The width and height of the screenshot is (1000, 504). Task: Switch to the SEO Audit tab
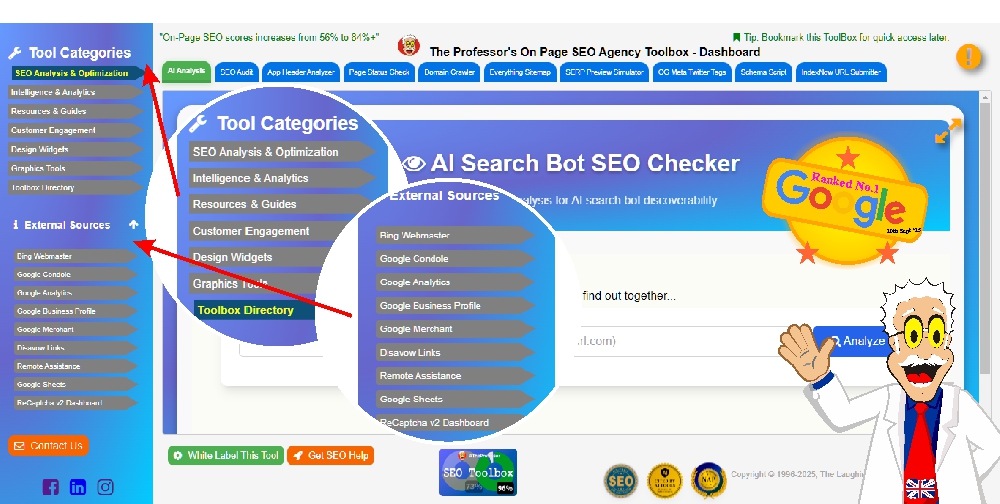coord(237,73)
